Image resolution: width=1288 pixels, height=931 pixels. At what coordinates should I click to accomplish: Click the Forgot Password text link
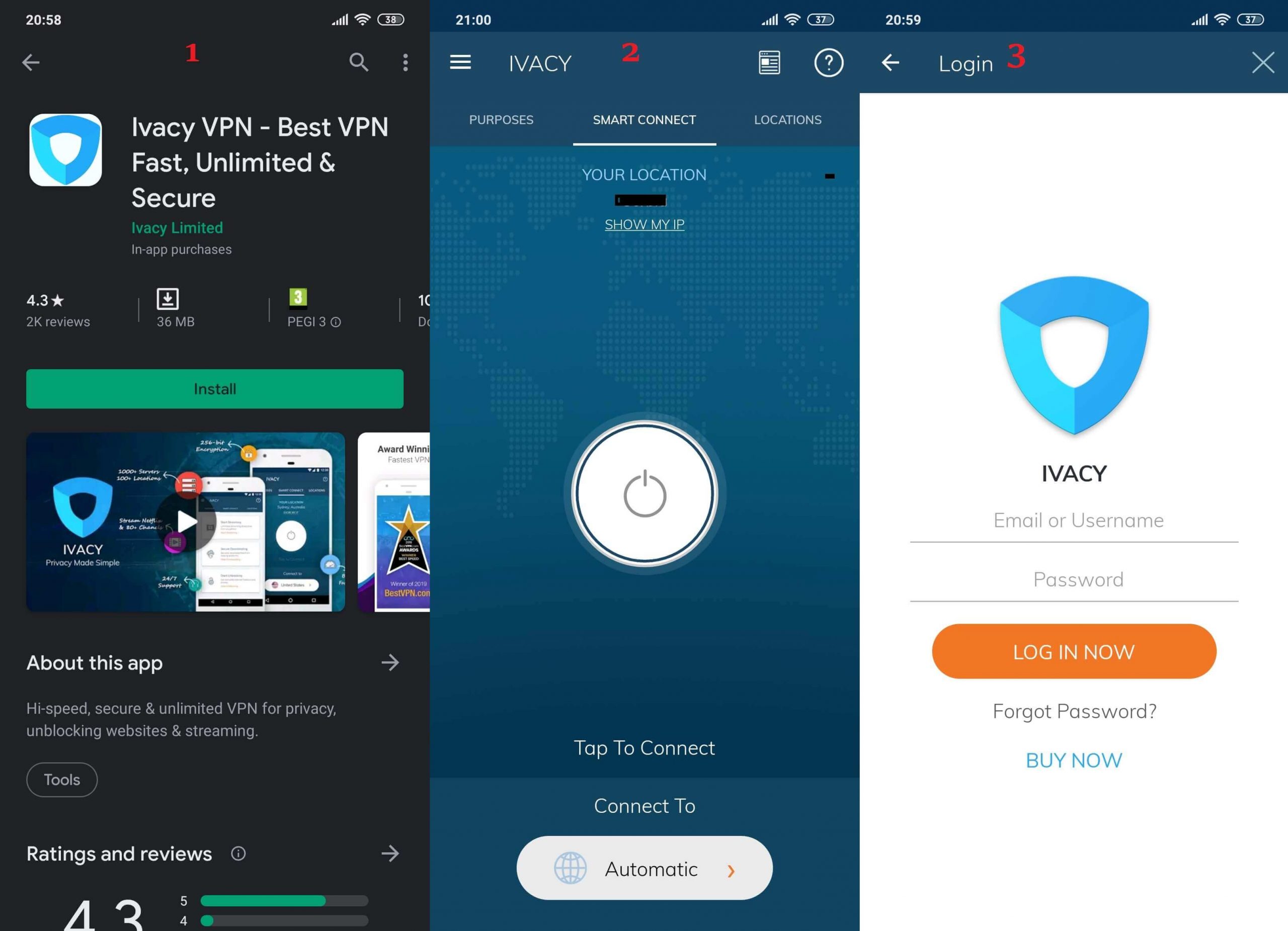pyautogui.click(x=1074, y=710)
